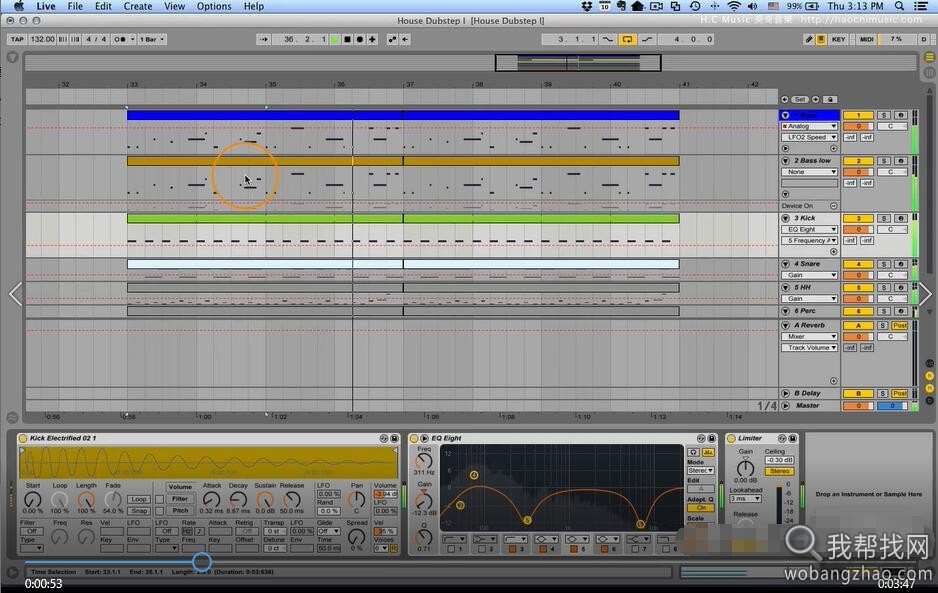Edit the 132.00 tempo field
Screen dimensions: 938x593
coord(42,39)
